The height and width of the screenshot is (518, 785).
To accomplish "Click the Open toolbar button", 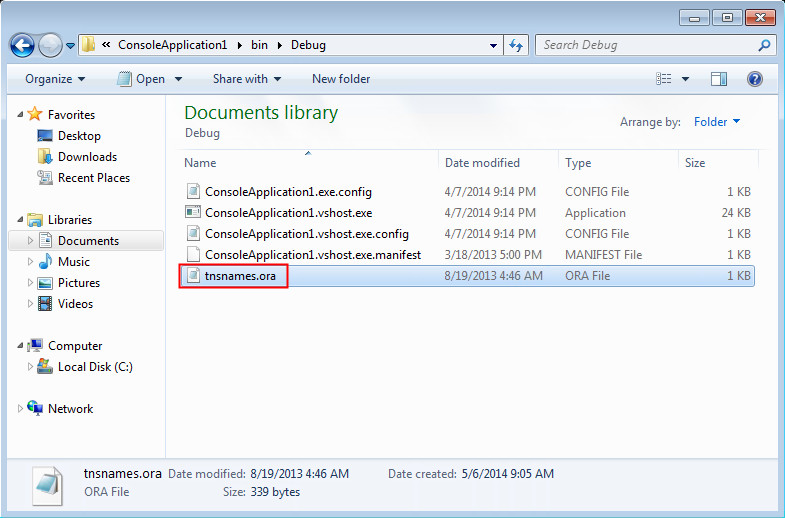I will [141, 79].
